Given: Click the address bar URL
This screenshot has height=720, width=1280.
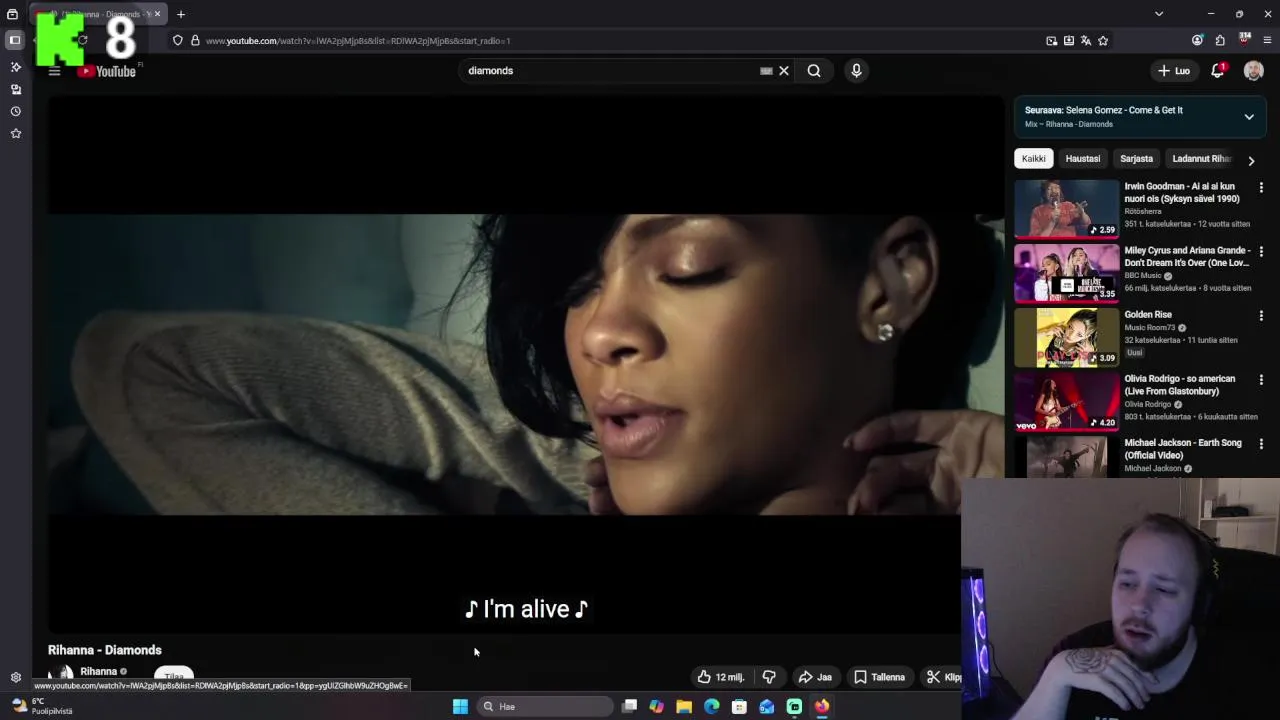Looking at the screenshot, I should coord(358,41).
